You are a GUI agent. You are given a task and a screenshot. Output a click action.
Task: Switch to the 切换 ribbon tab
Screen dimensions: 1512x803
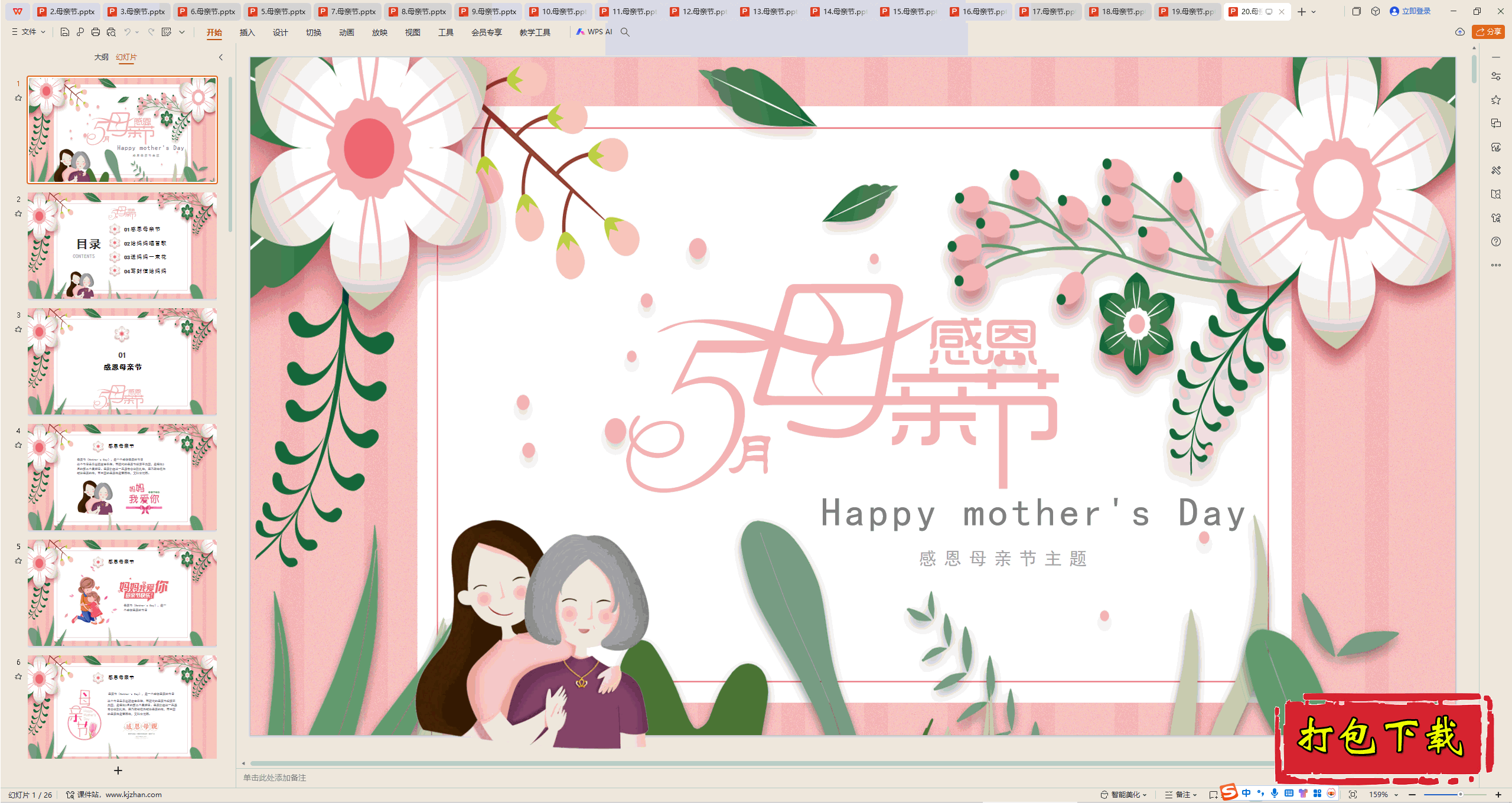point(313,32)
